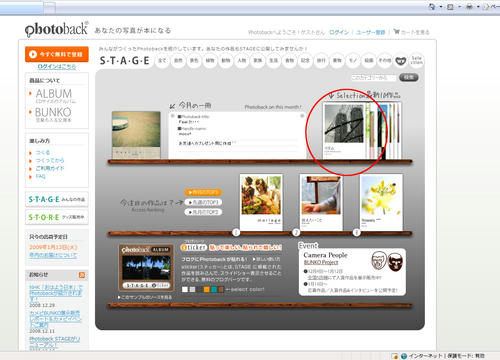Viewport: 500px width, 360px height.
Task: Click the photoback logo
Action: [57, 29]
